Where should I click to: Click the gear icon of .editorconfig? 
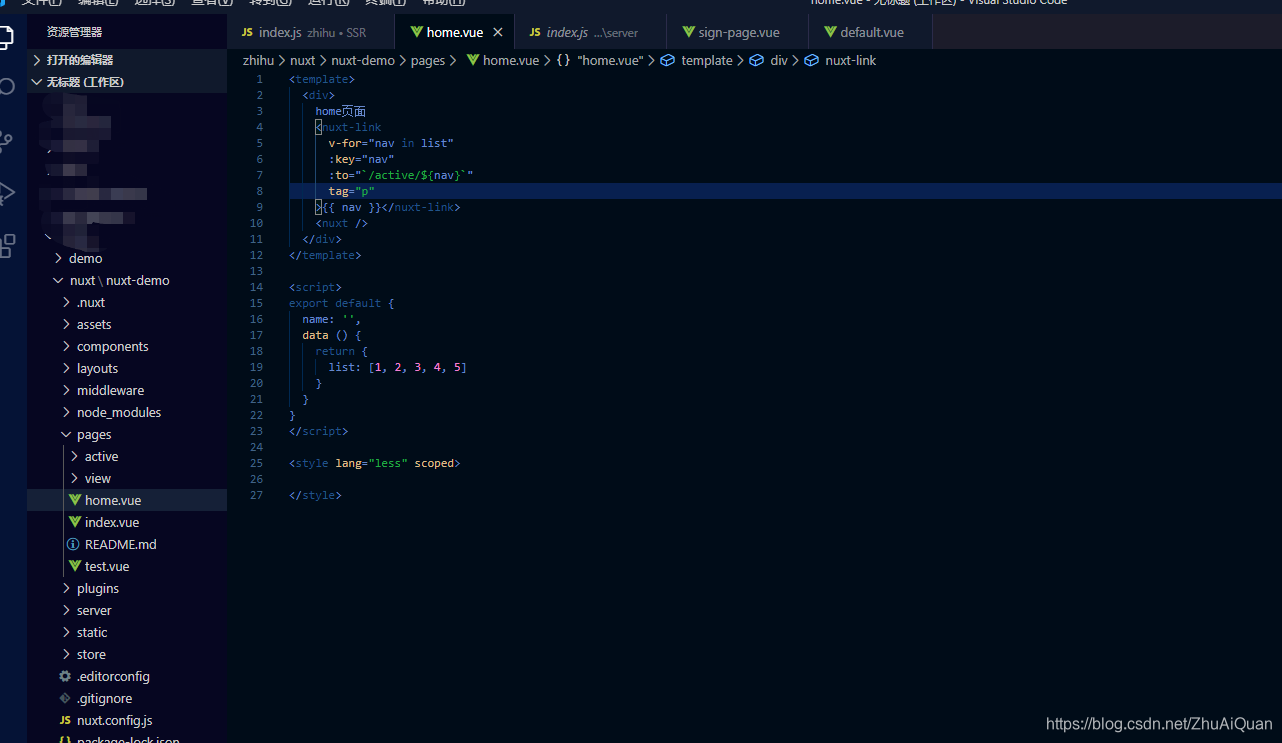65,676
